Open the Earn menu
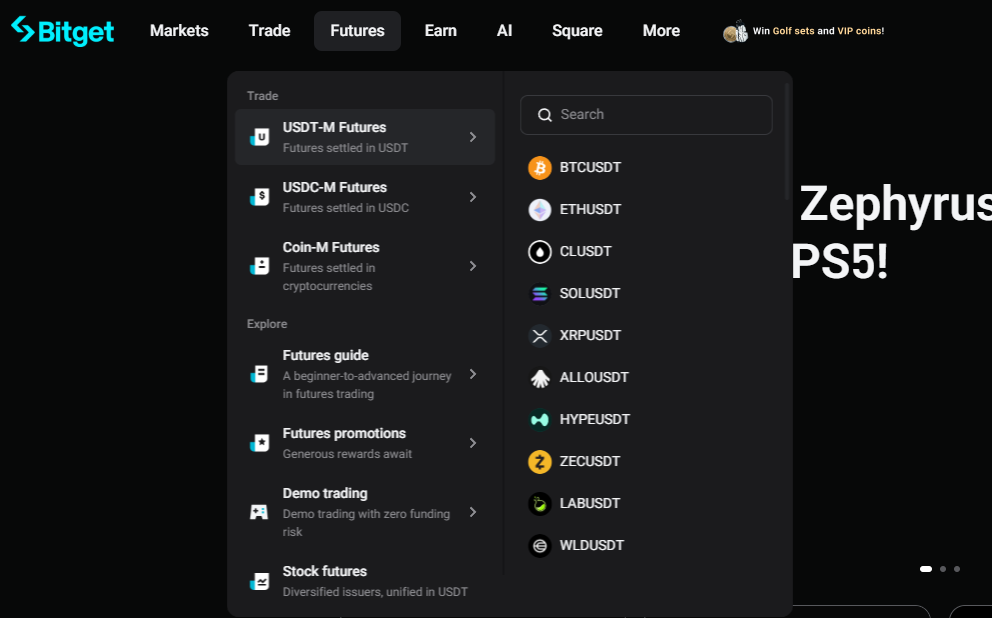 pos(440,30)
